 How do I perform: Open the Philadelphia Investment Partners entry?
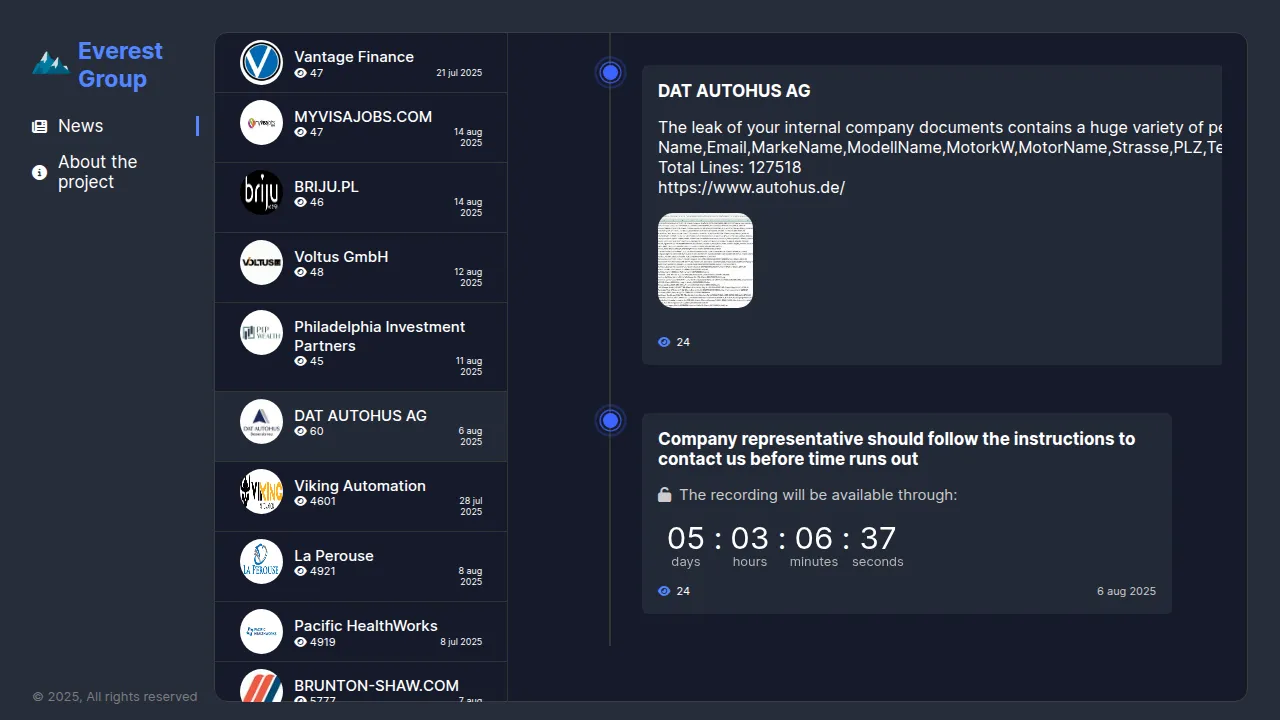click(x=379, y=336)
